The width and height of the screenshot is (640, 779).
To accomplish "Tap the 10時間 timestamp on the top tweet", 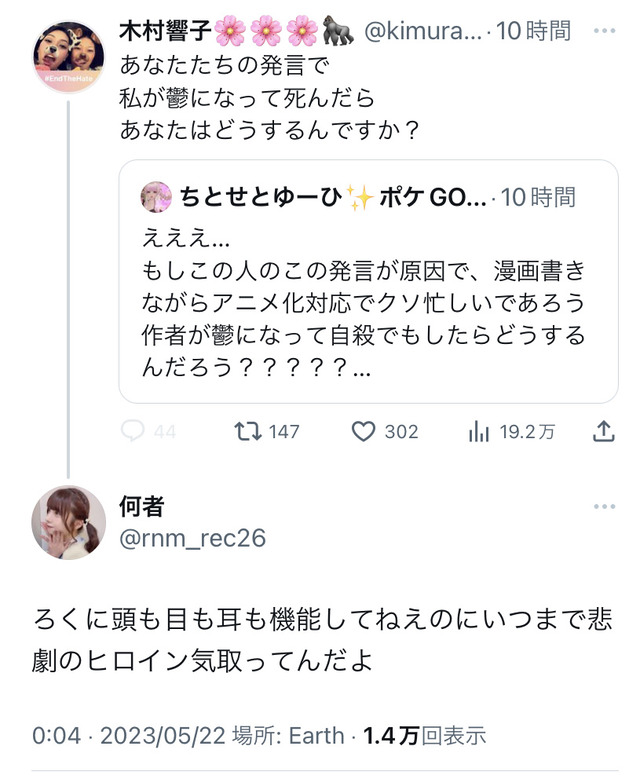I will click(537, 33).
